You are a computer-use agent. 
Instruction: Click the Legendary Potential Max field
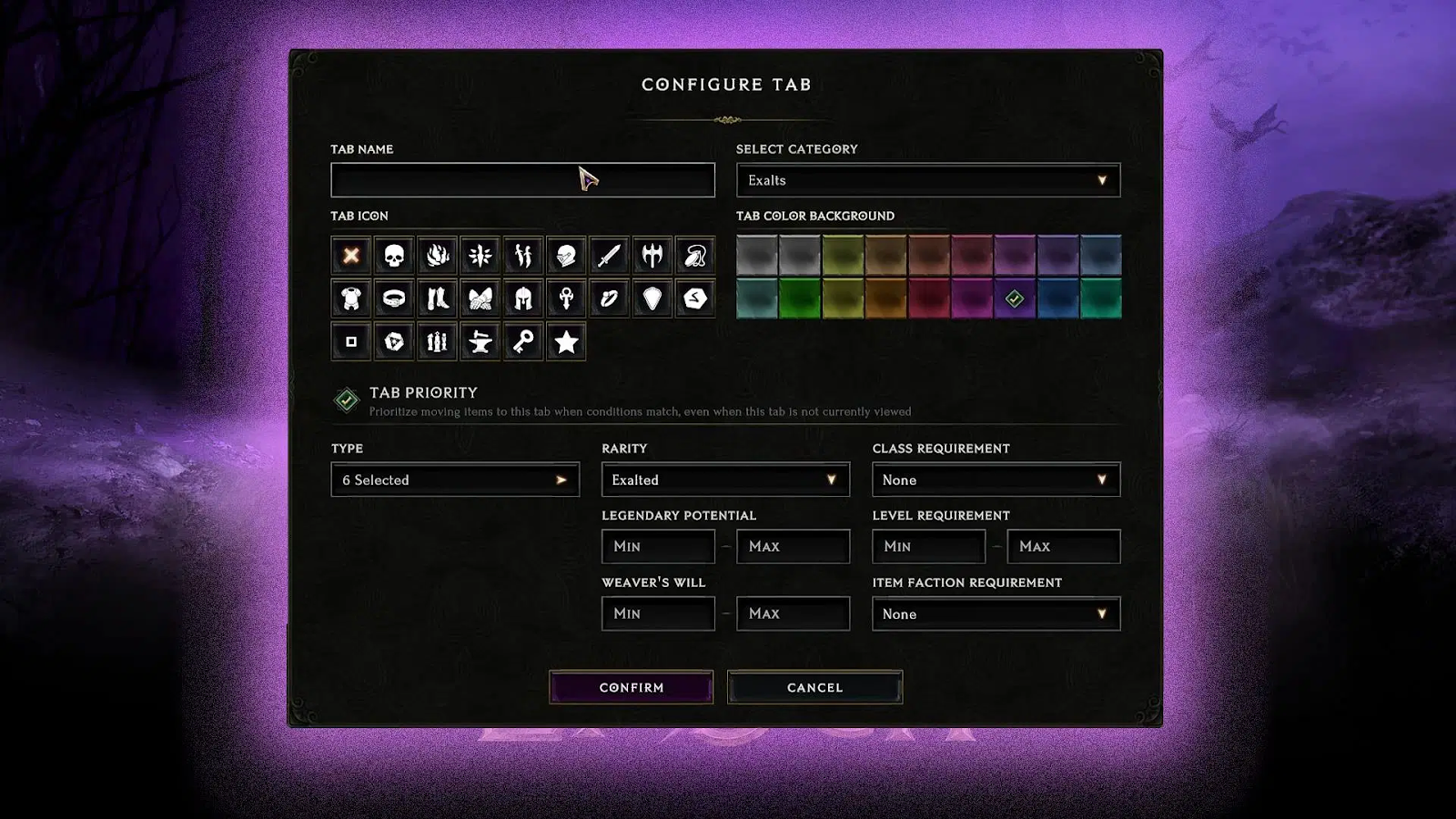[793, 546]
